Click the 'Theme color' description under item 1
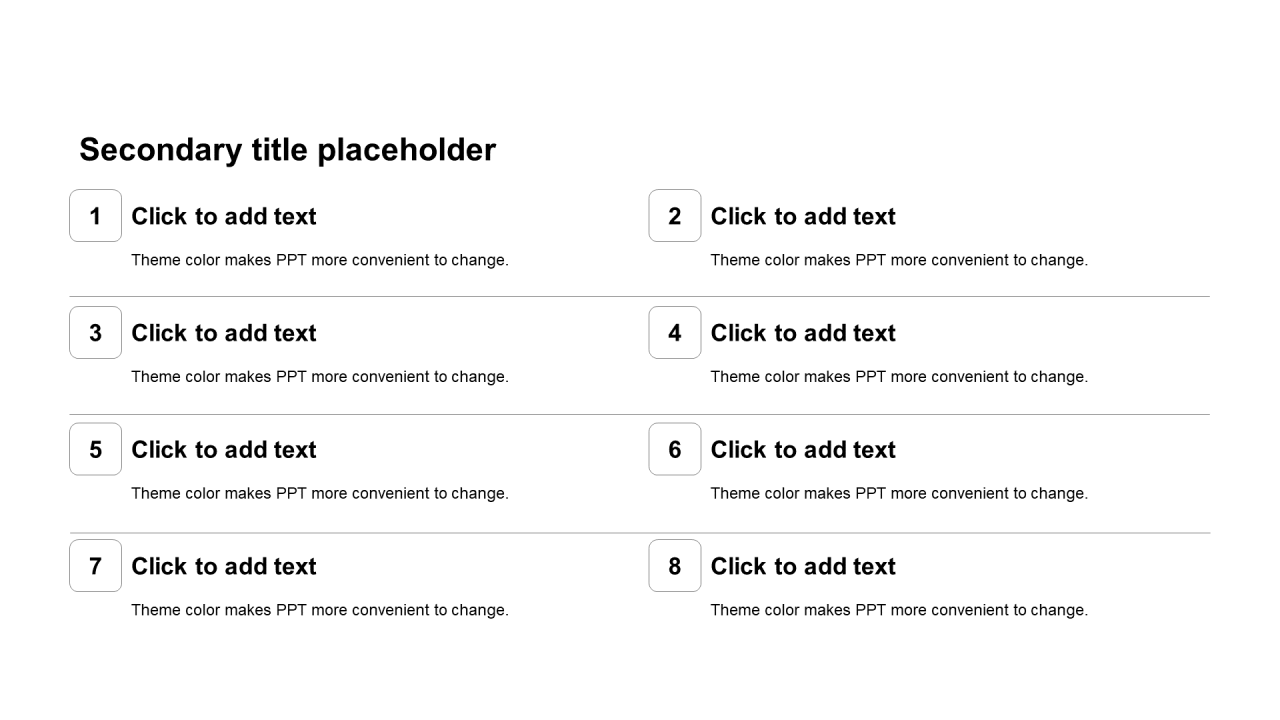This screenshot has width=1280, height=720. [x=320, y=261]
